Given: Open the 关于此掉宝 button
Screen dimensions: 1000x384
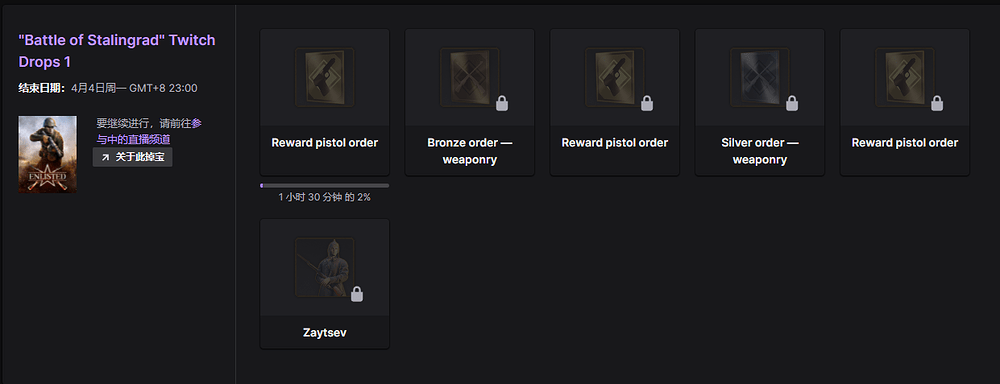Looking at the screenshot, I should click(x=133, y=157).
